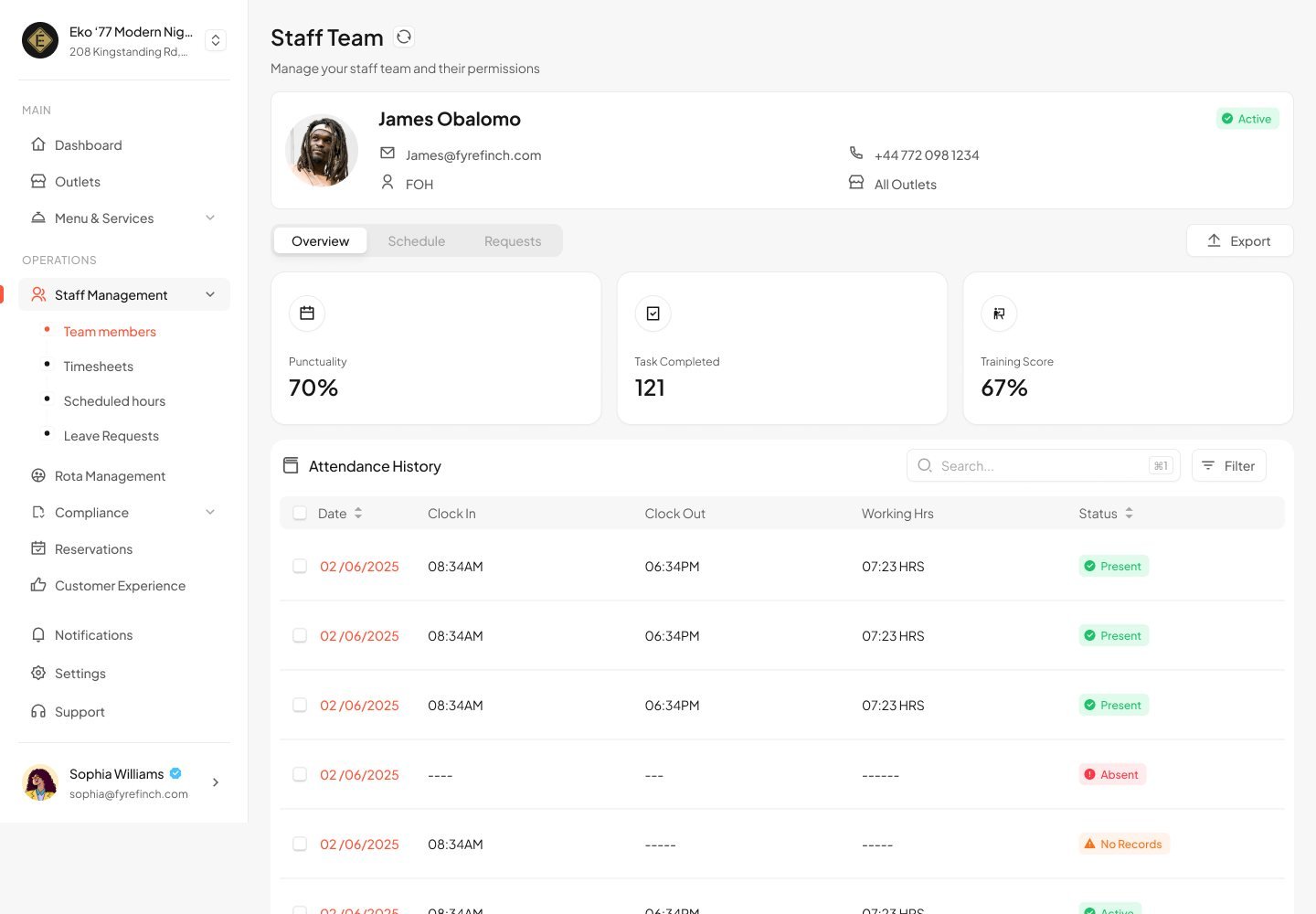Tick the checkbox of the No Records row
Screen dimensions: 1316x914
(x=300, y=844)
